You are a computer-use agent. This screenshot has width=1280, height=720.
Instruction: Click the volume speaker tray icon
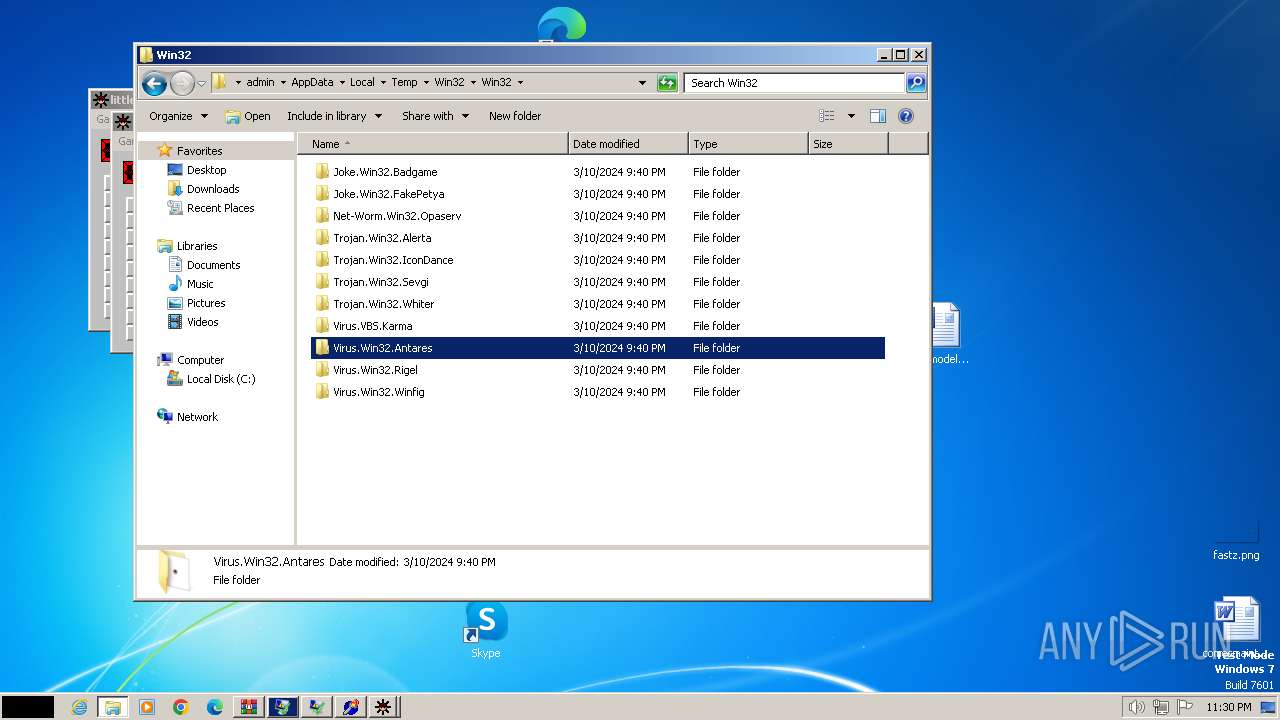click(x=1136, y=707)
